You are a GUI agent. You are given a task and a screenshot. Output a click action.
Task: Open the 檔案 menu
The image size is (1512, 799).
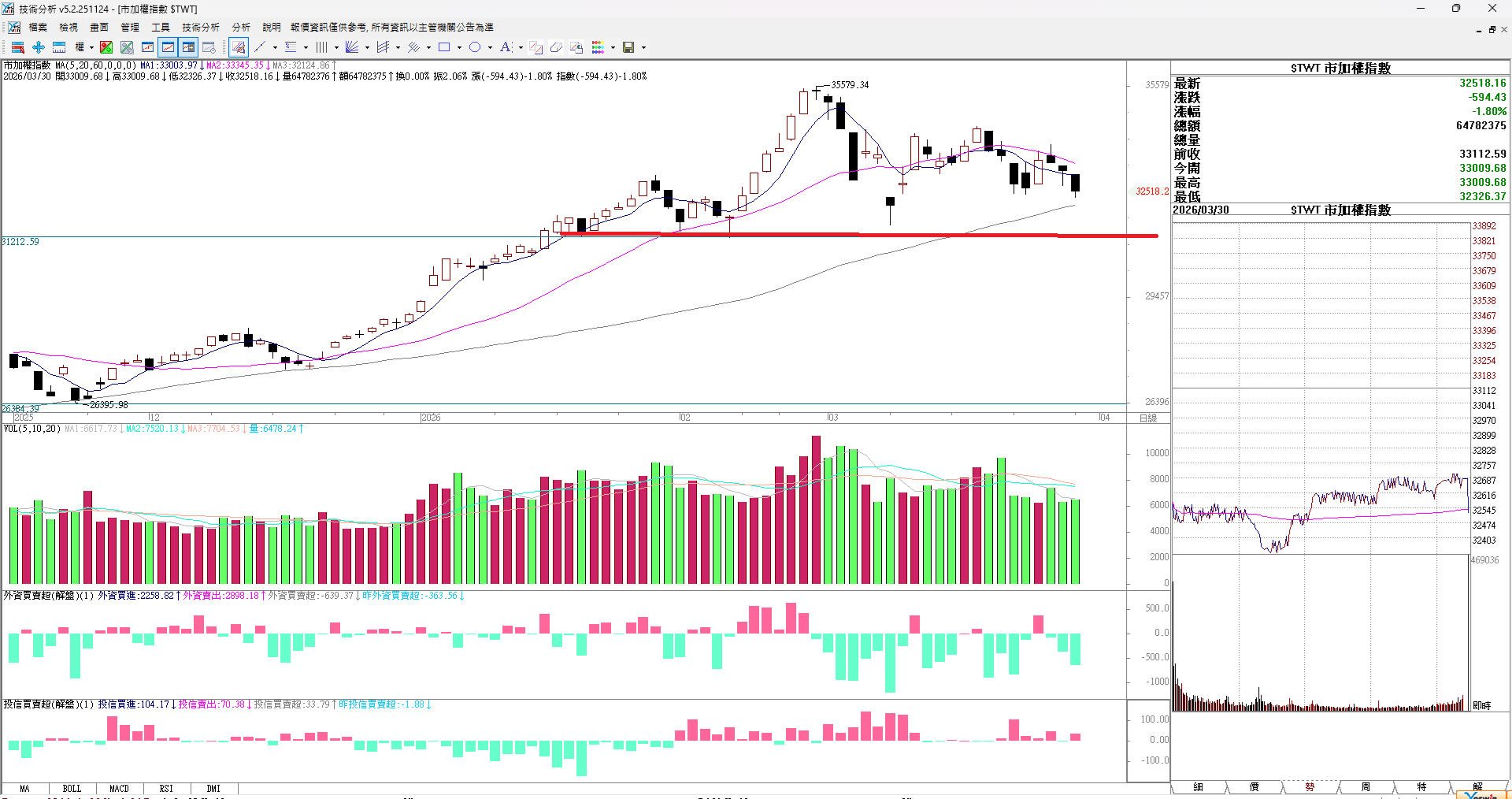point(38,28)
